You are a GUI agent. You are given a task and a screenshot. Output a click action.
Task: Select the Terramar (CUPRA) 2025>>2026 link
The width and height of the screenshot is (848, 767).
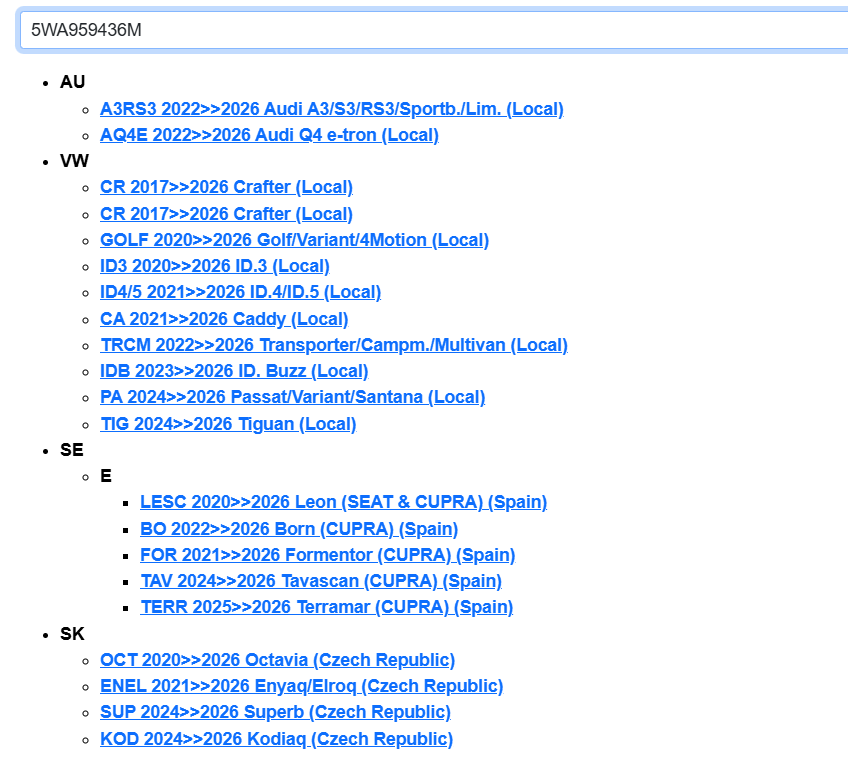(326, 607)
